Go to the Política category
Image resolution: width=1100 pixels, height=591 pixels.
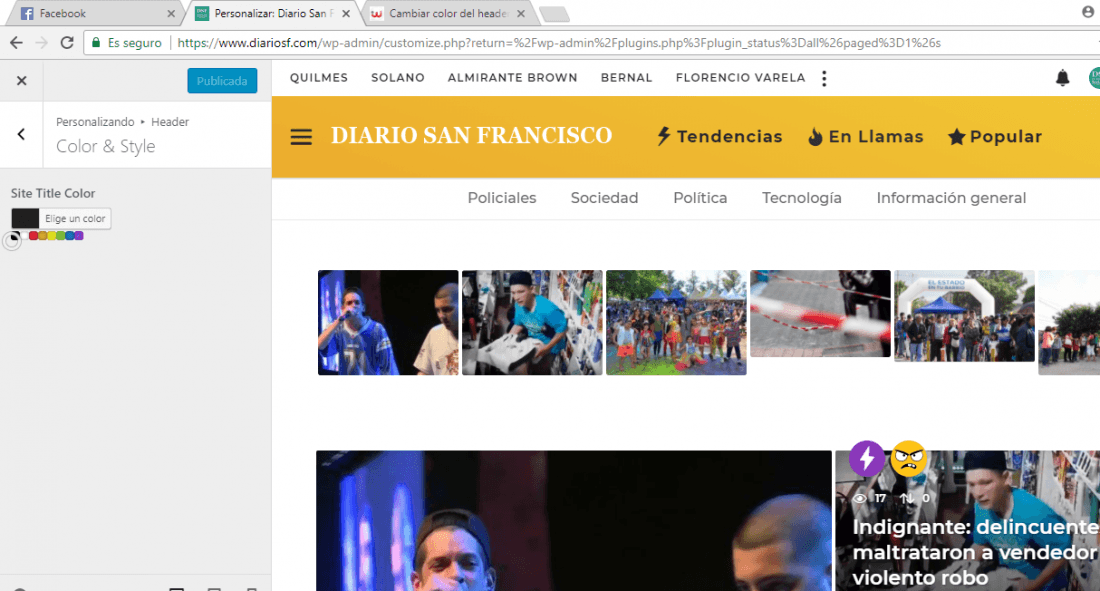pyautogui.click(x=700, y=198)
